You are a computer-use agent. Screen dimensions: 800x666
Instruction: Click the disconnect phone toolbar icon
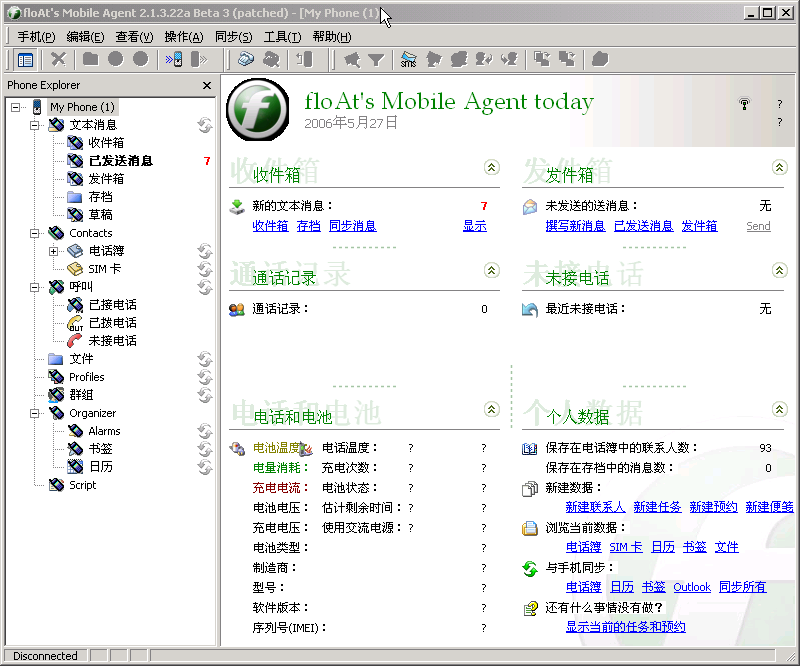click(199, 60)
